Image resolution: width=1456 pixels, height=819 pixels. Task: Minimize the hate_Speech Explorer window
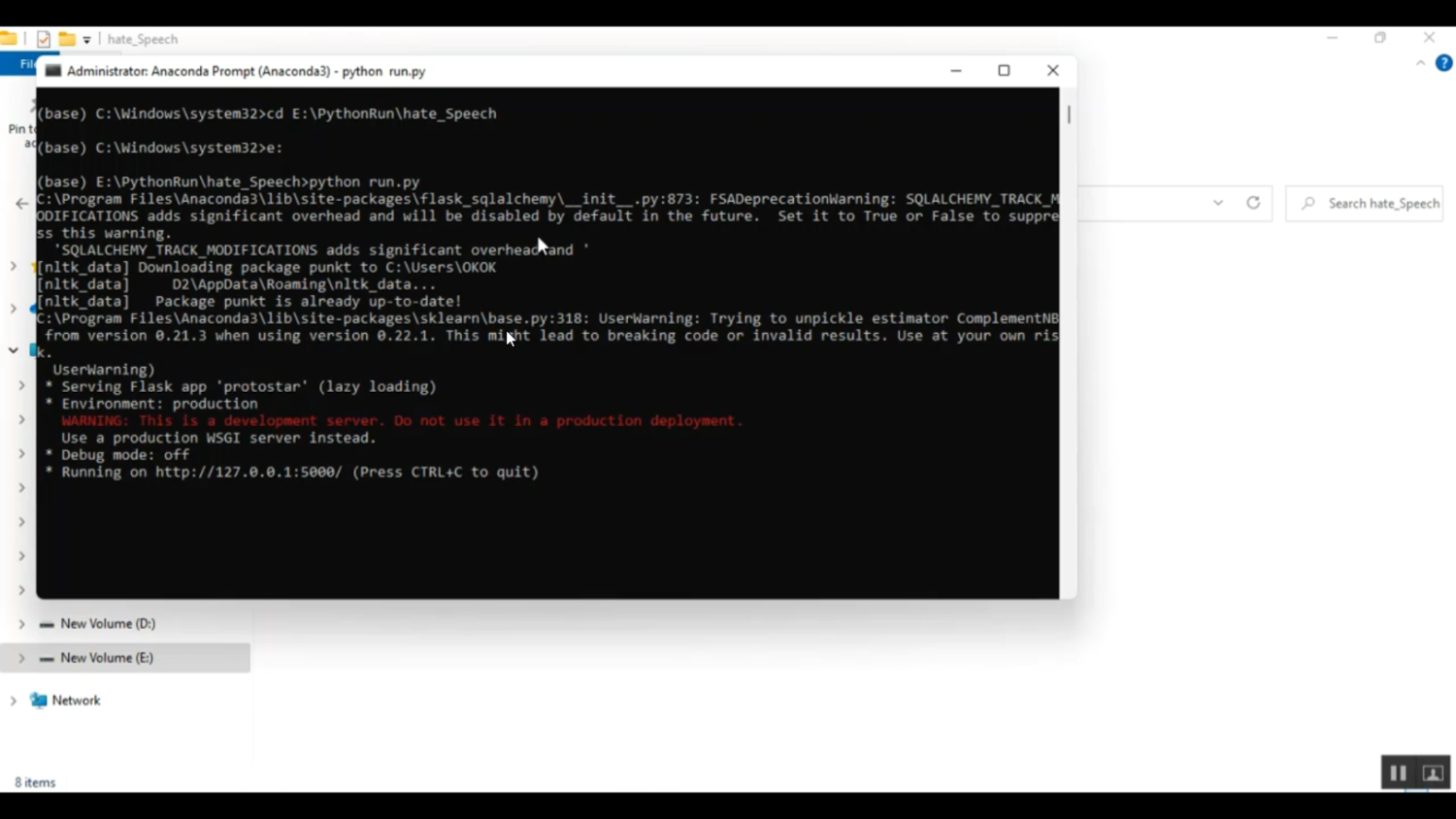(x=1332, y=38)
